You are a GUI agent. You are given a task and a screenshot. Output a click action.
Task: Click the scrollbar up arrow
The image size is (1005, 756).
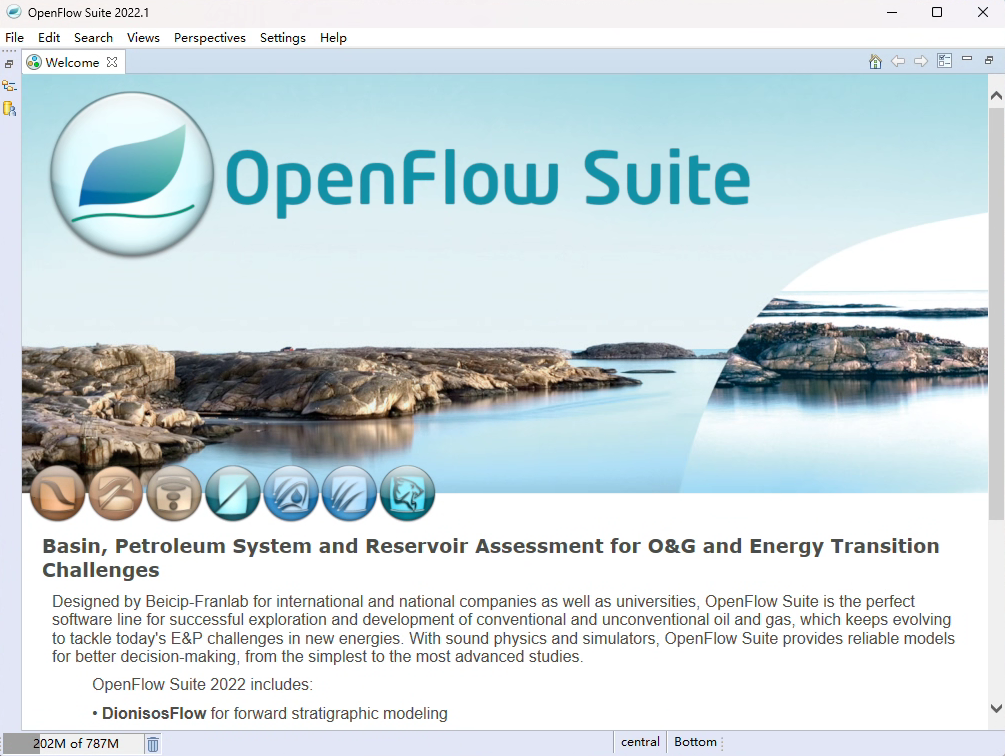(996, 95)
